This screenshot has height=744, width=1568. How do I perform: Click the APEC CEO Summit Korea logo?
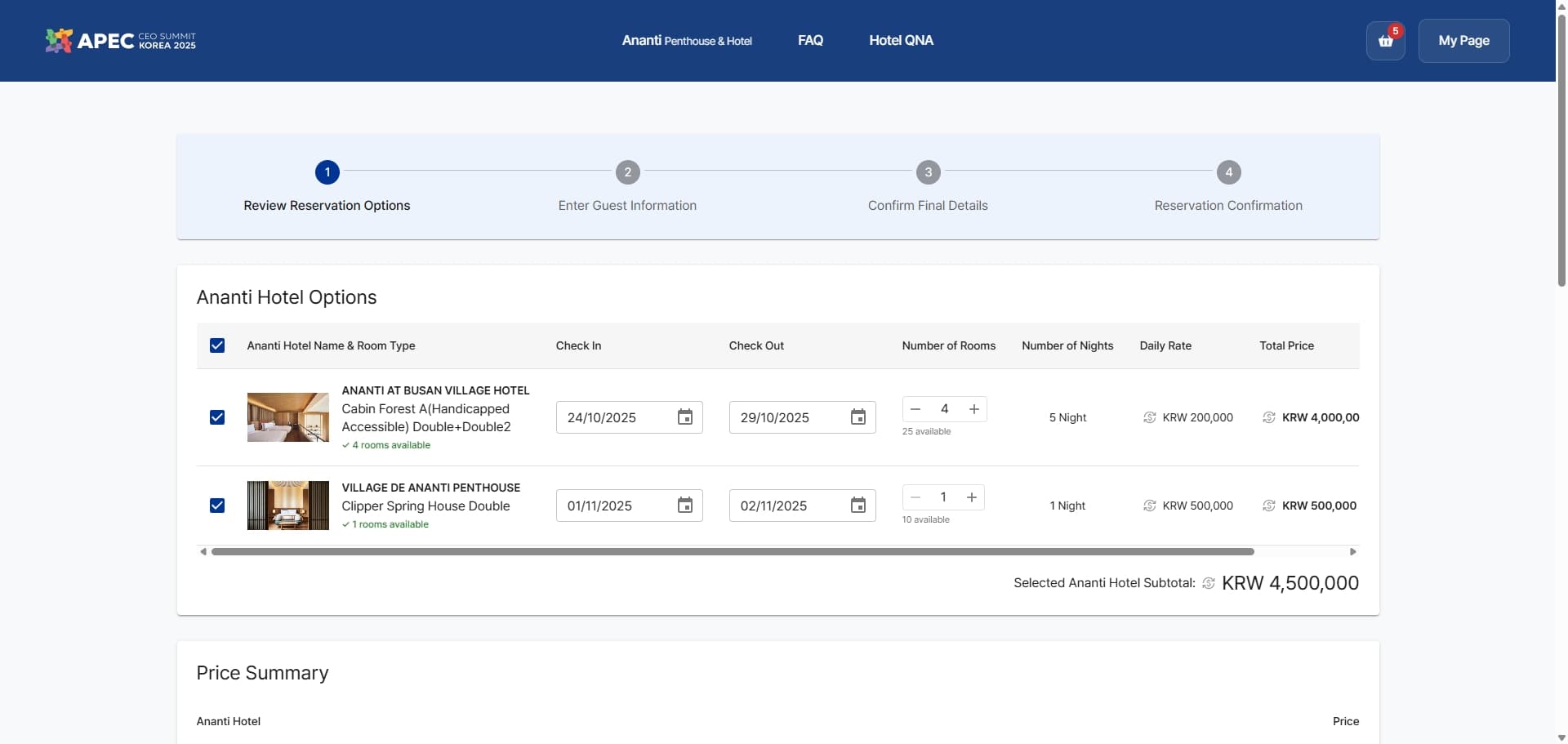pyautogui.click(x=121, y=40)
